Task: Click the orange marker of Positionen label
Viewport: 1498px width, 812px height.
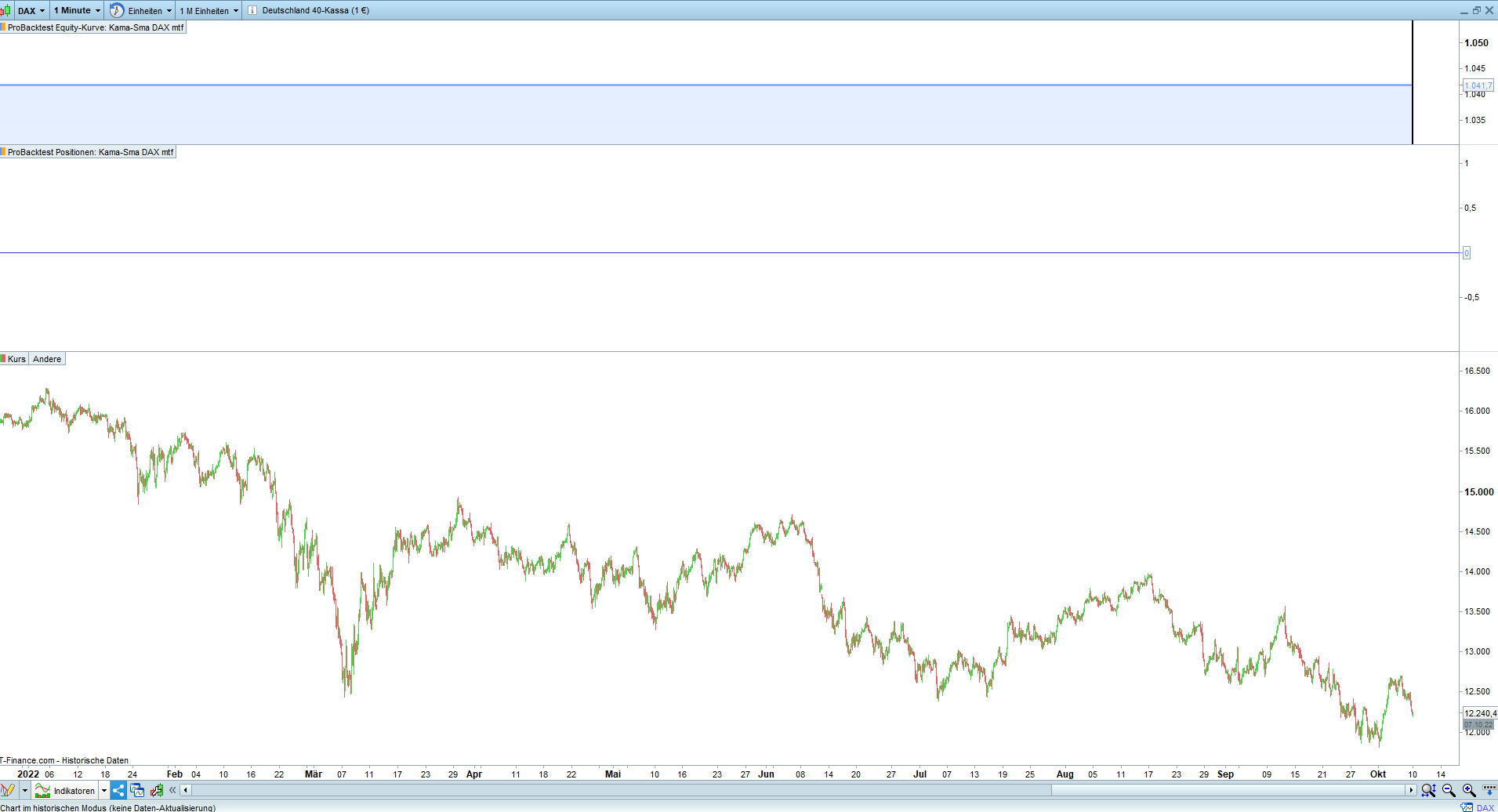Action: 3,152
